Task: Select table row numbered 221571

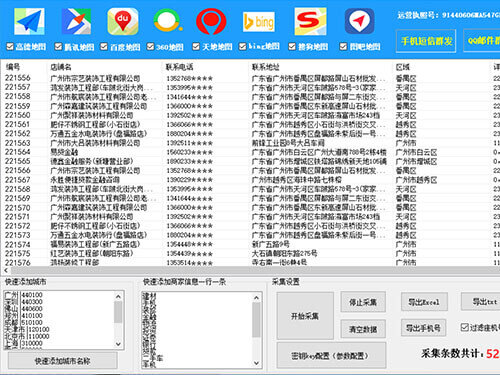Action: tap(250, 217)
